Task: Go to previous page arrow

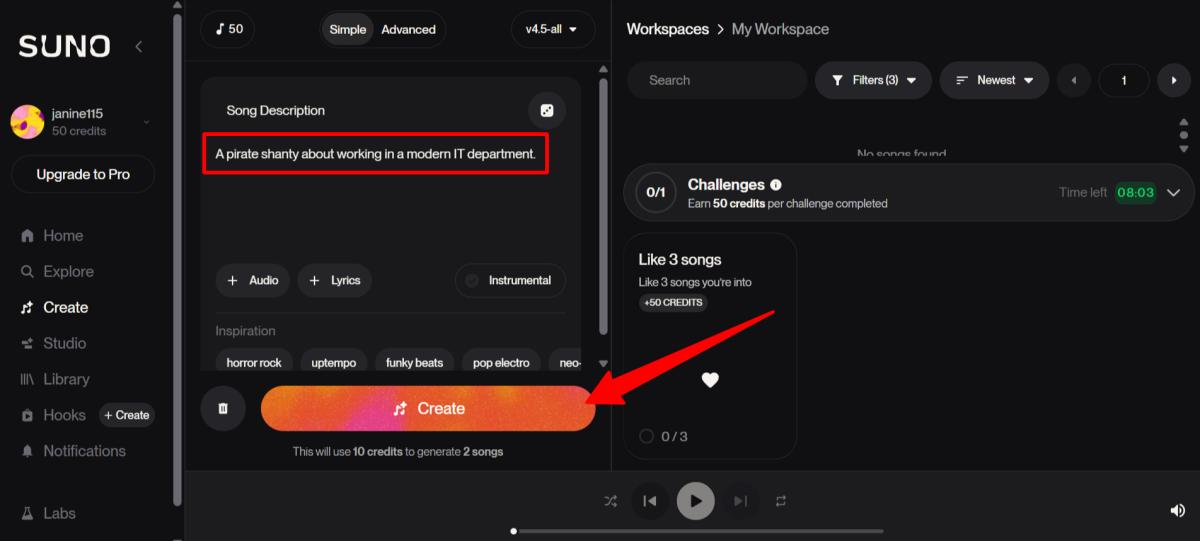Action: (1074, 80)
